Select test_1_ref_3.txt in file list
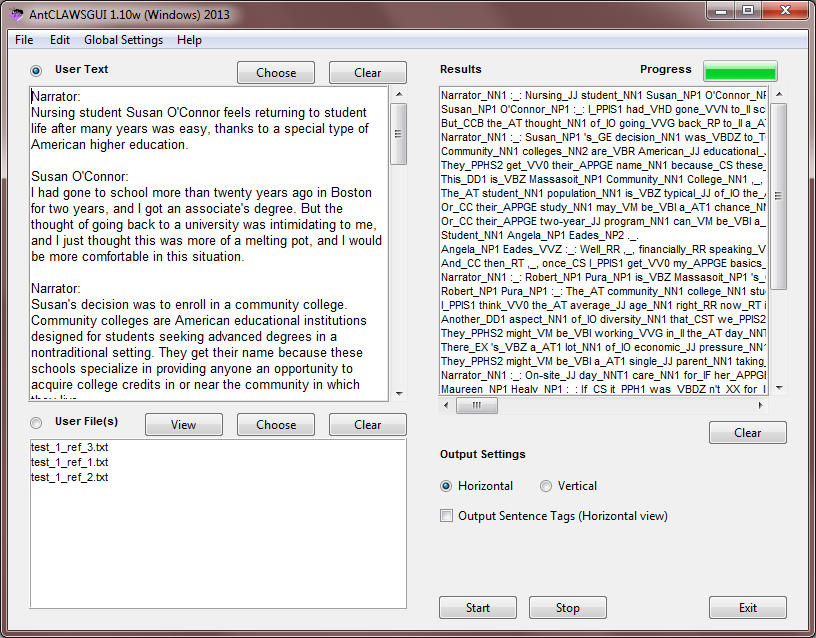Screen dimensions: 816x638 click(x=69, y=448)
